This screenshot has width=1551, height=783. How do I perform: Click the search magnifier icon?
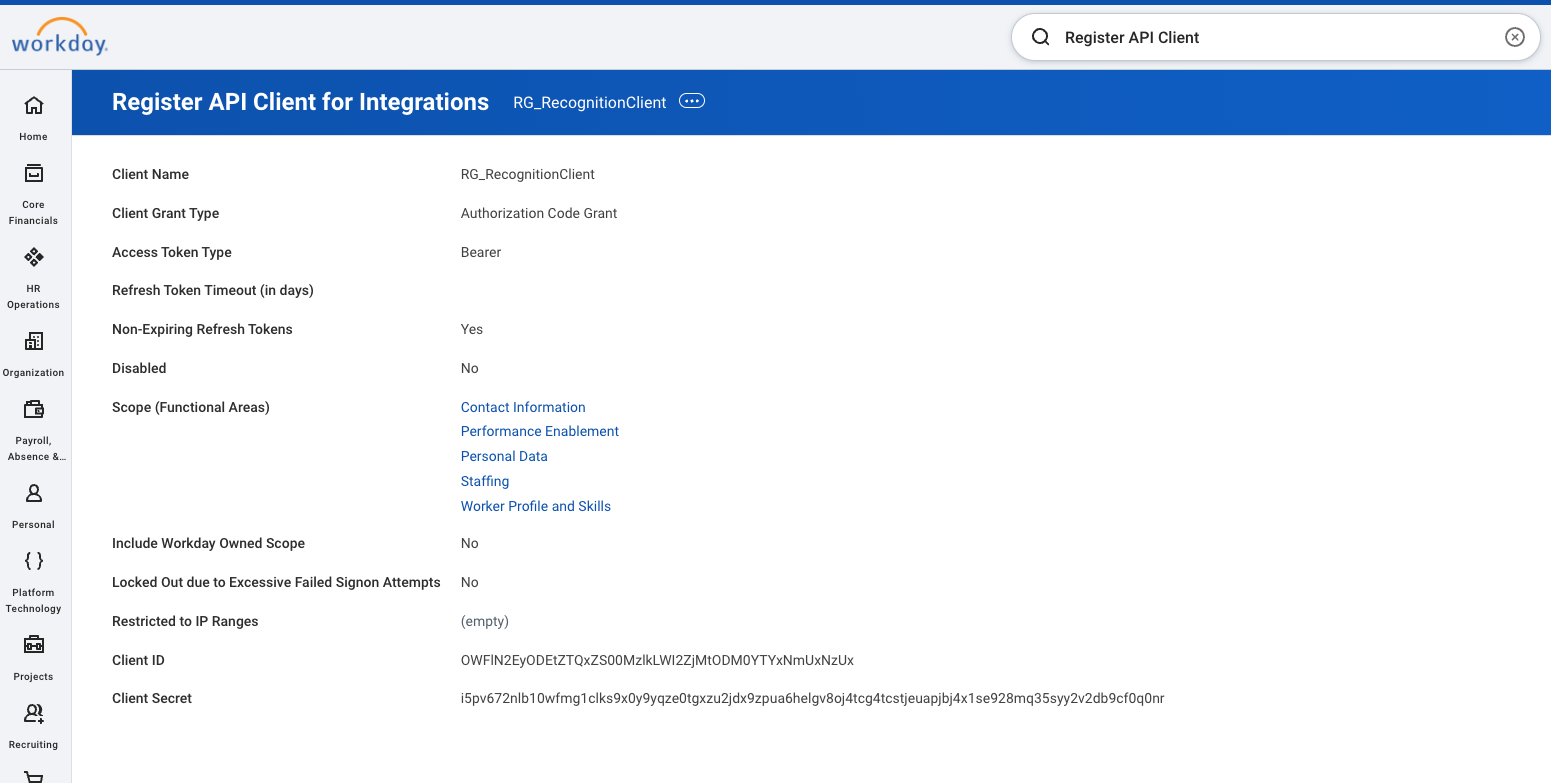coord(1041,37)
